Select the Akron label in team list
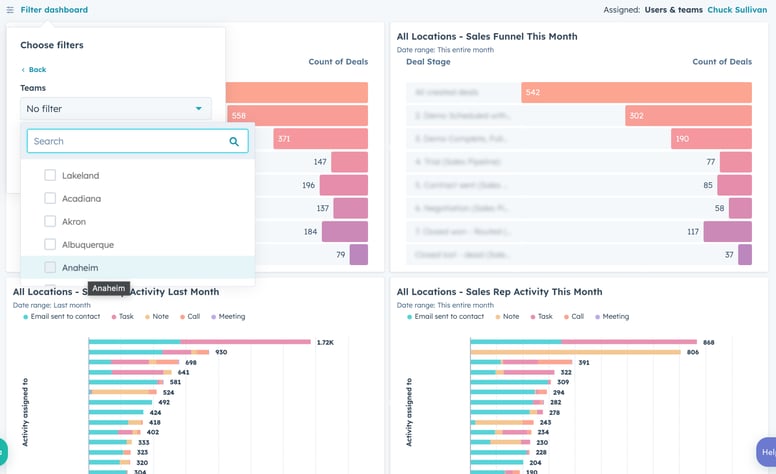 74,222
